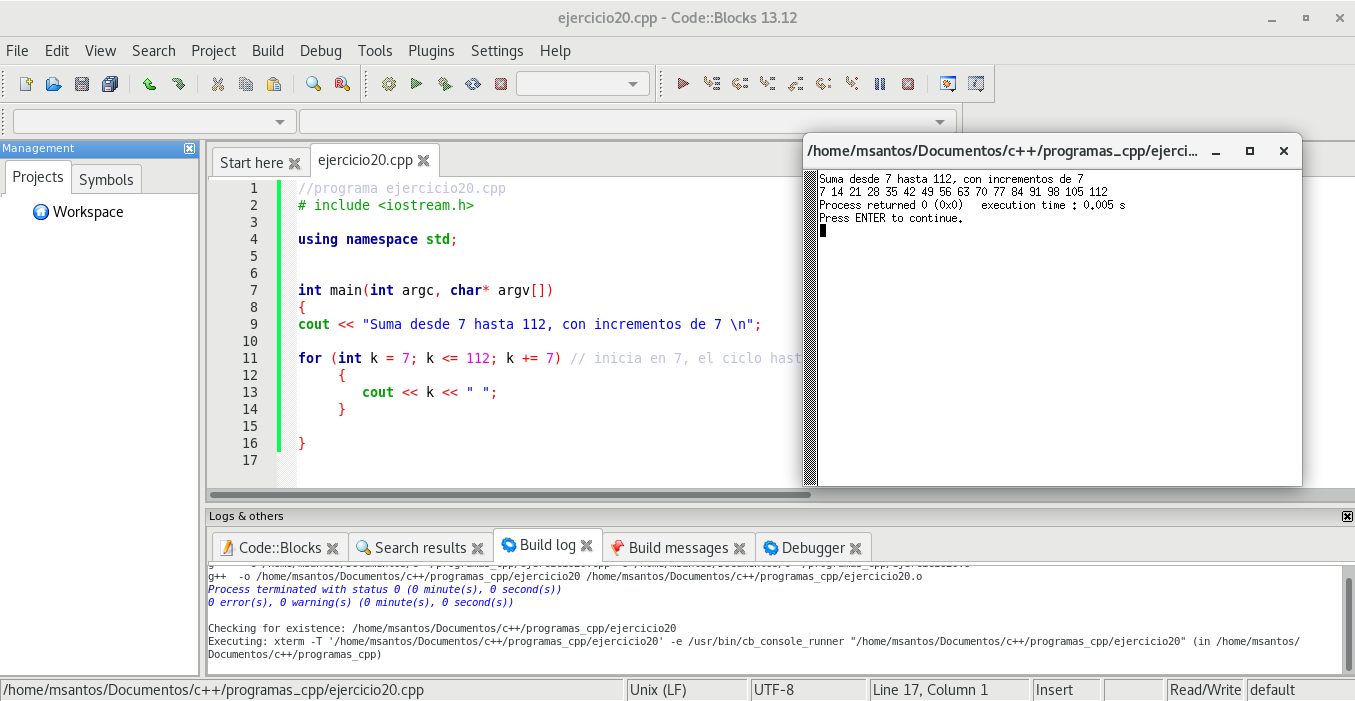Viewport: 1355px width, 701px height.
Task: Switch to the Symbols tab
Action: 106,180
